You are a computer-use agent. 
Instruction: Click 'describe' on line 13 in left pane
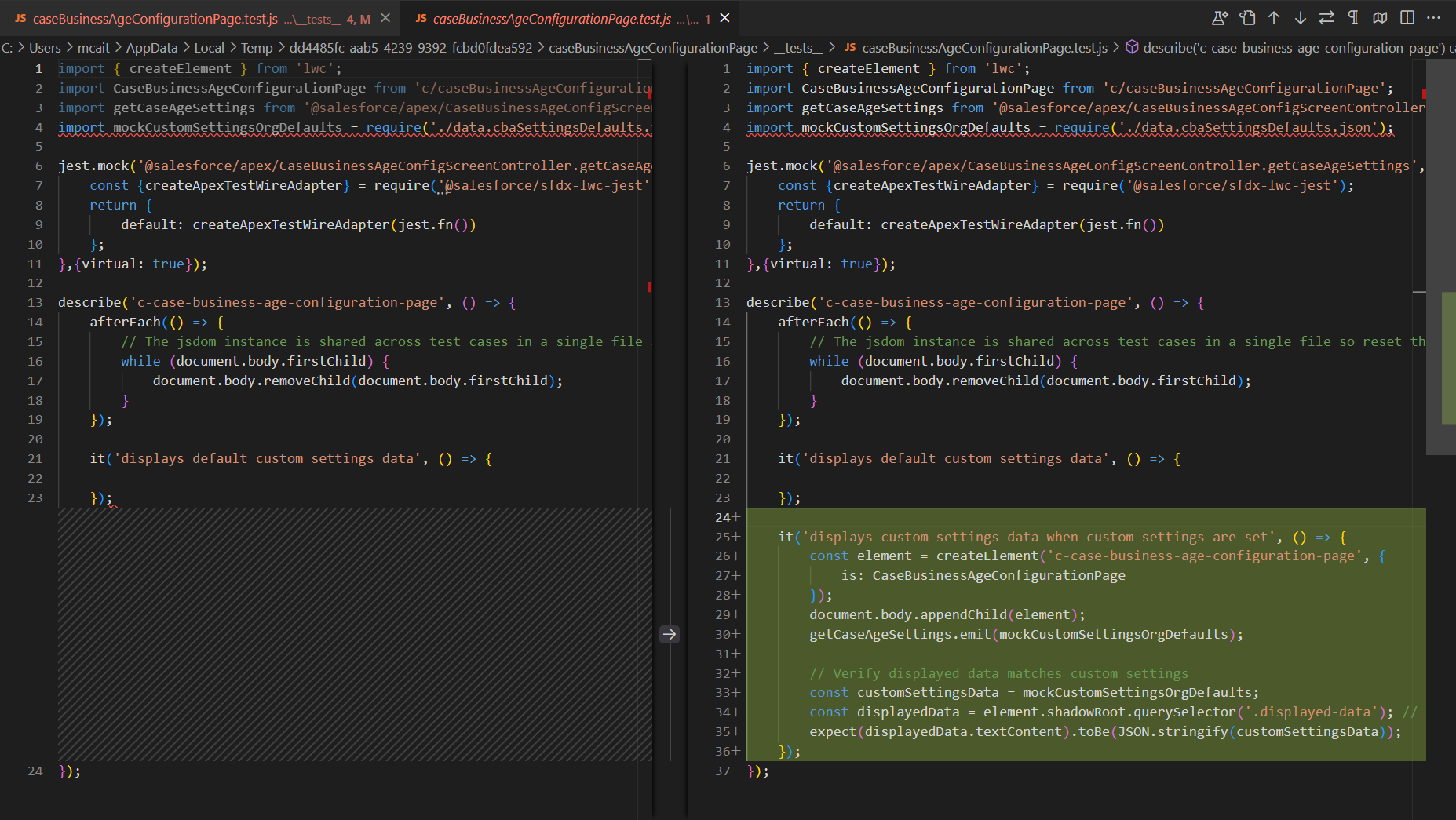[89, 302]
